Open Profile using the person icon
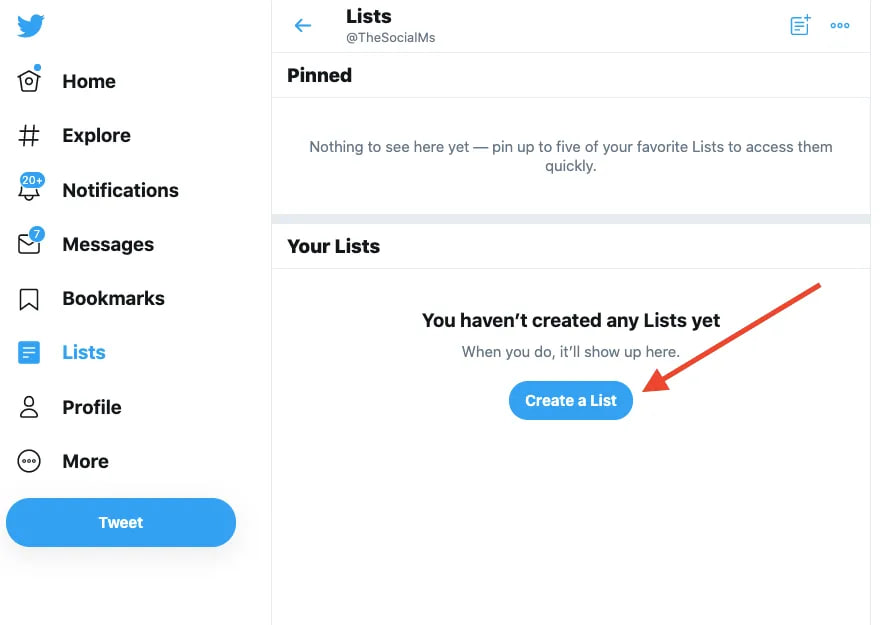The height and width of the screenshot is (625, 886). point(27,407)
